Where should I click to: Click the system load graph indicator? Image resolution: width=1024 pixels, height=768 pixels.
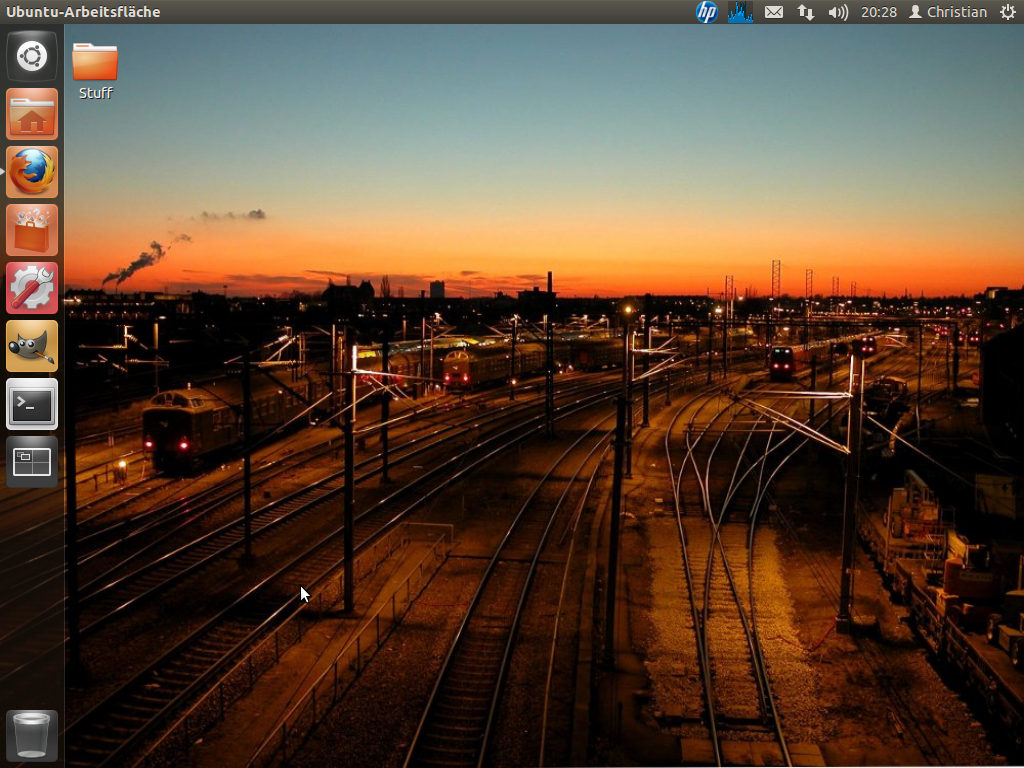[x=740, y=12]
